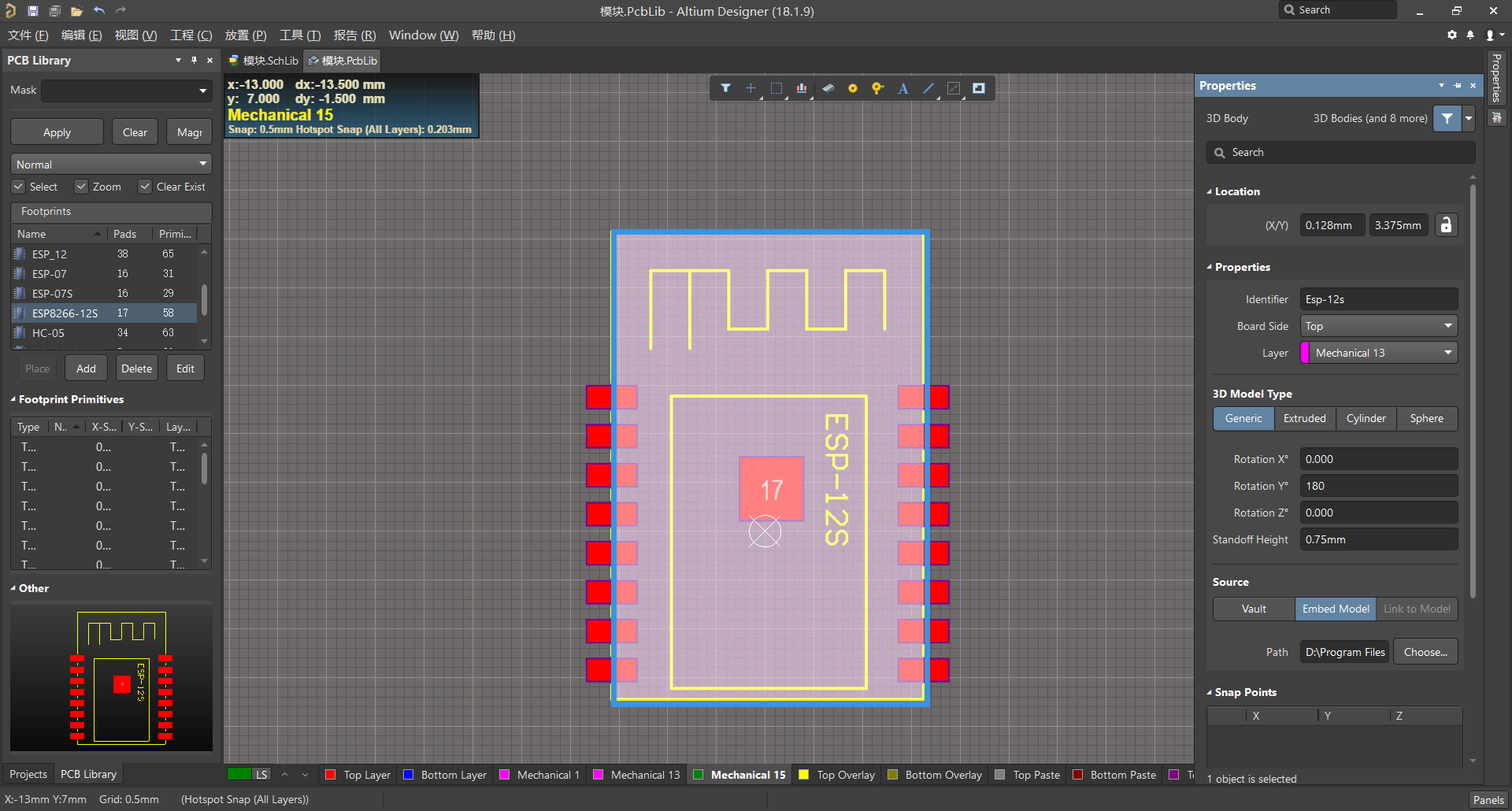Collapse the Footprint Primitives section
Image resolution: width=1512 pixels, height=811 pixels.
[13, 399]
